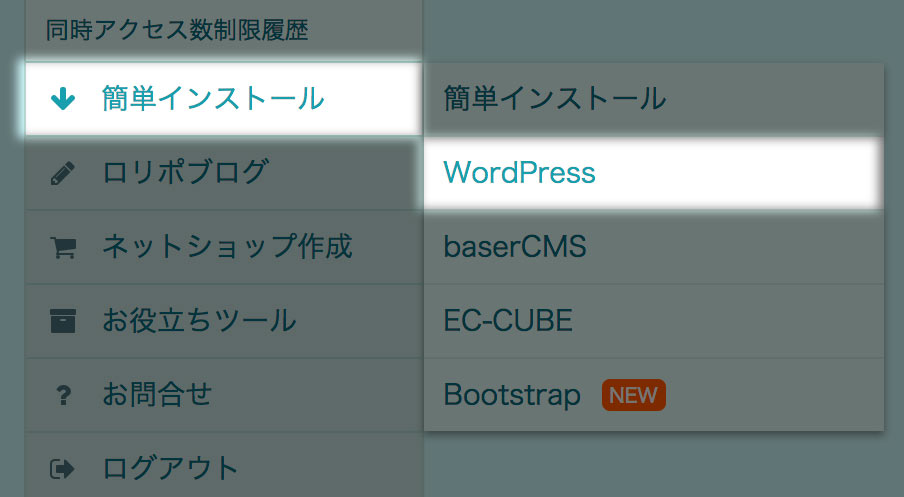The height and width of the screenshot is (497, 904).
Task: Select お問合せ from the sidebar
Action: 157,395
